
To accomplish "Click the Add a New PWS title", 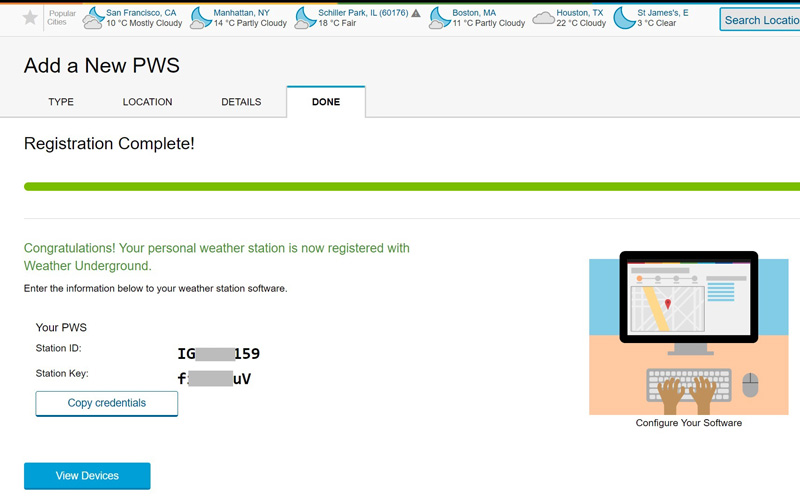I will [102, 65].
